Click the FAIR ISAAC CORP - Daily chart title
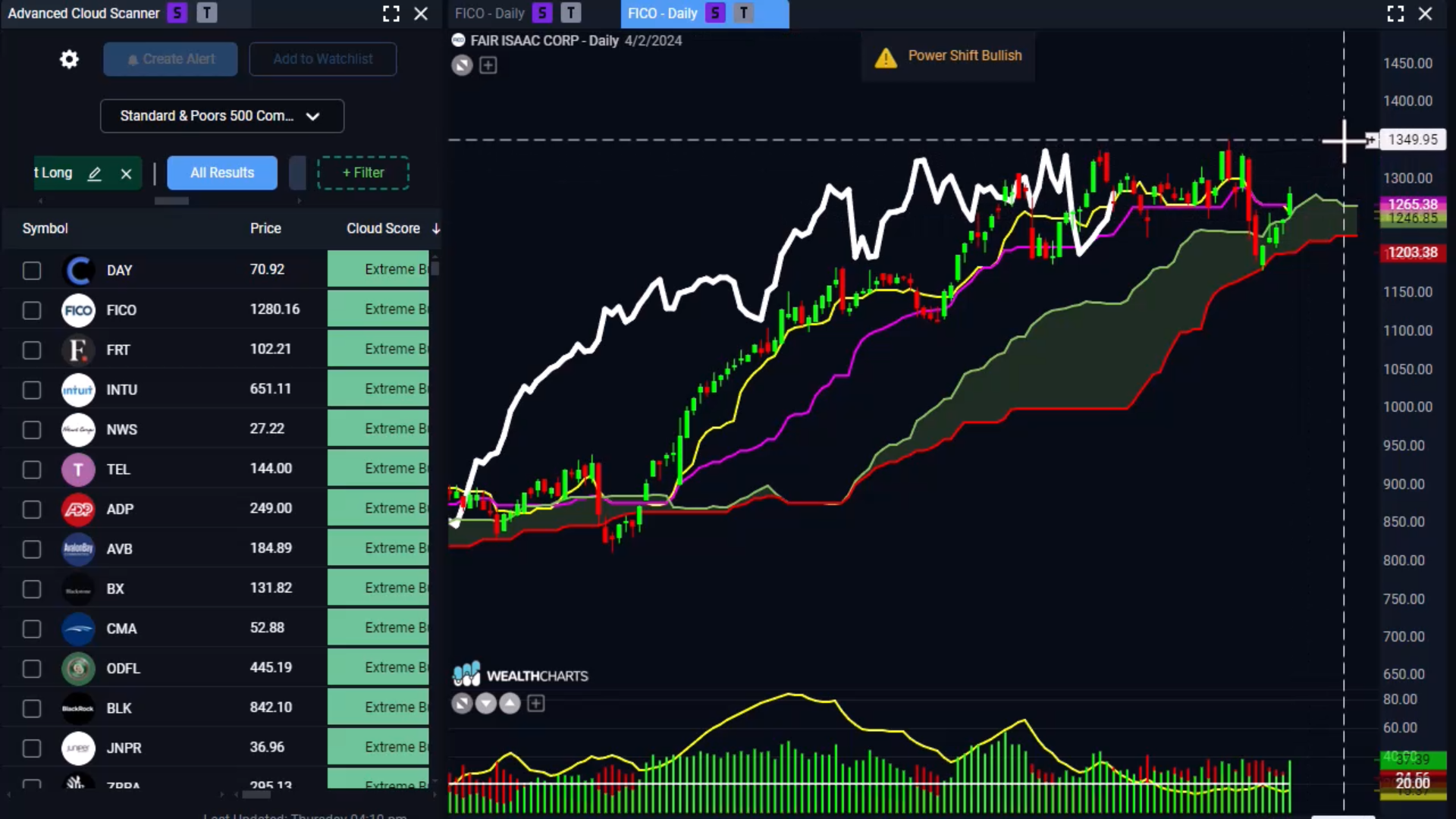This screenshot has height=819, width=1456. 544,40
